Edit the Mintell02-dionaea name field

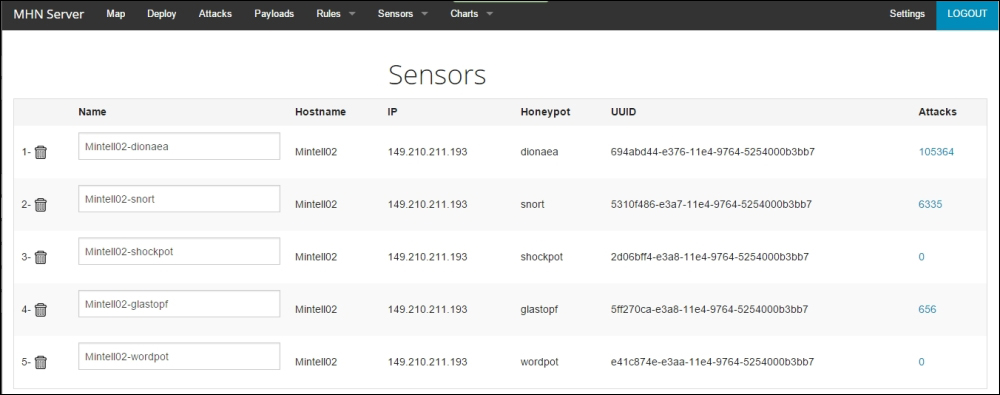click(179, 146)
